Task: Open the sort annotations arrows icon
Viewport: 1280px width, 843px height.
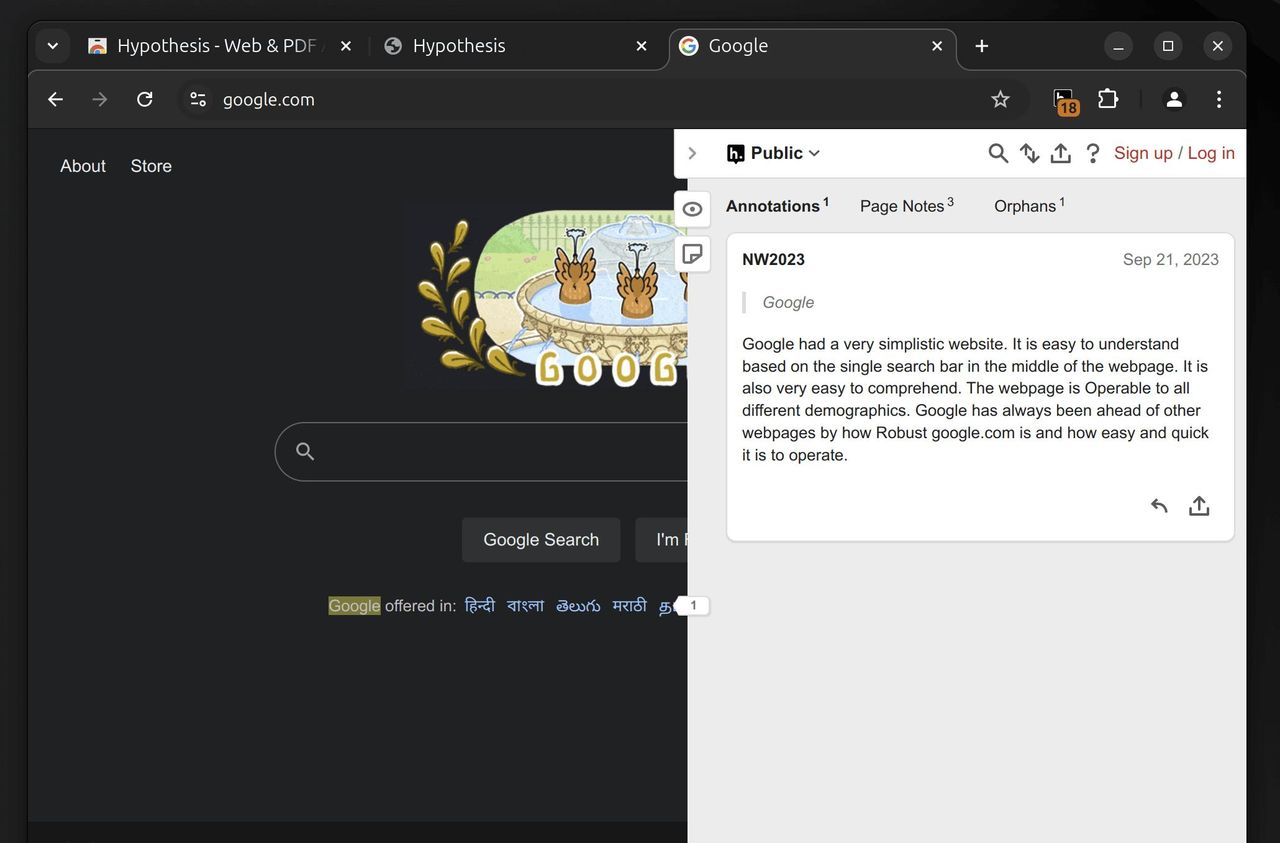Action: click(1029, 153)
